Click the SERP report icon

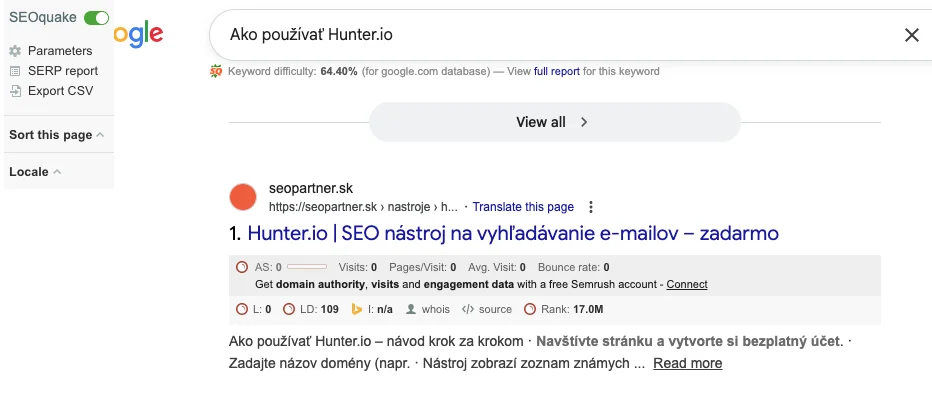(15, 71)
